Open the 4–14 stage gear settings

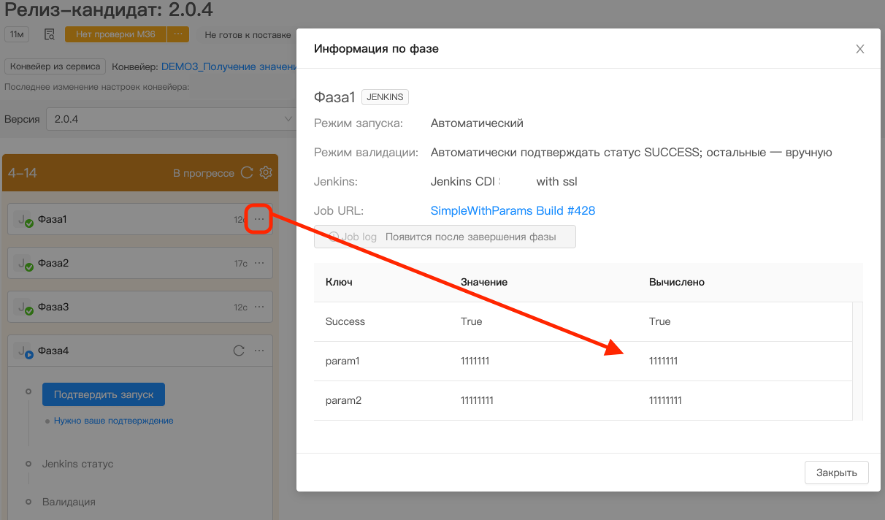266,173
